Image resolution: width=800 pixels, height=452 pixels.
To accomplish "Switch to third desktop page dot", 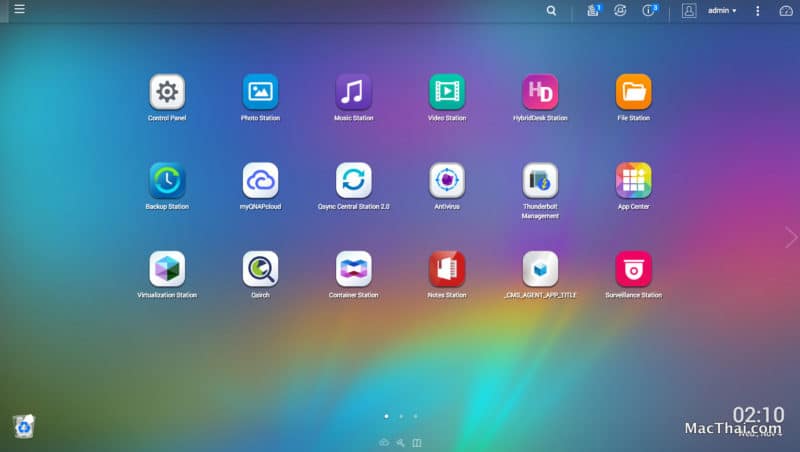I will [x=416, y=416].
